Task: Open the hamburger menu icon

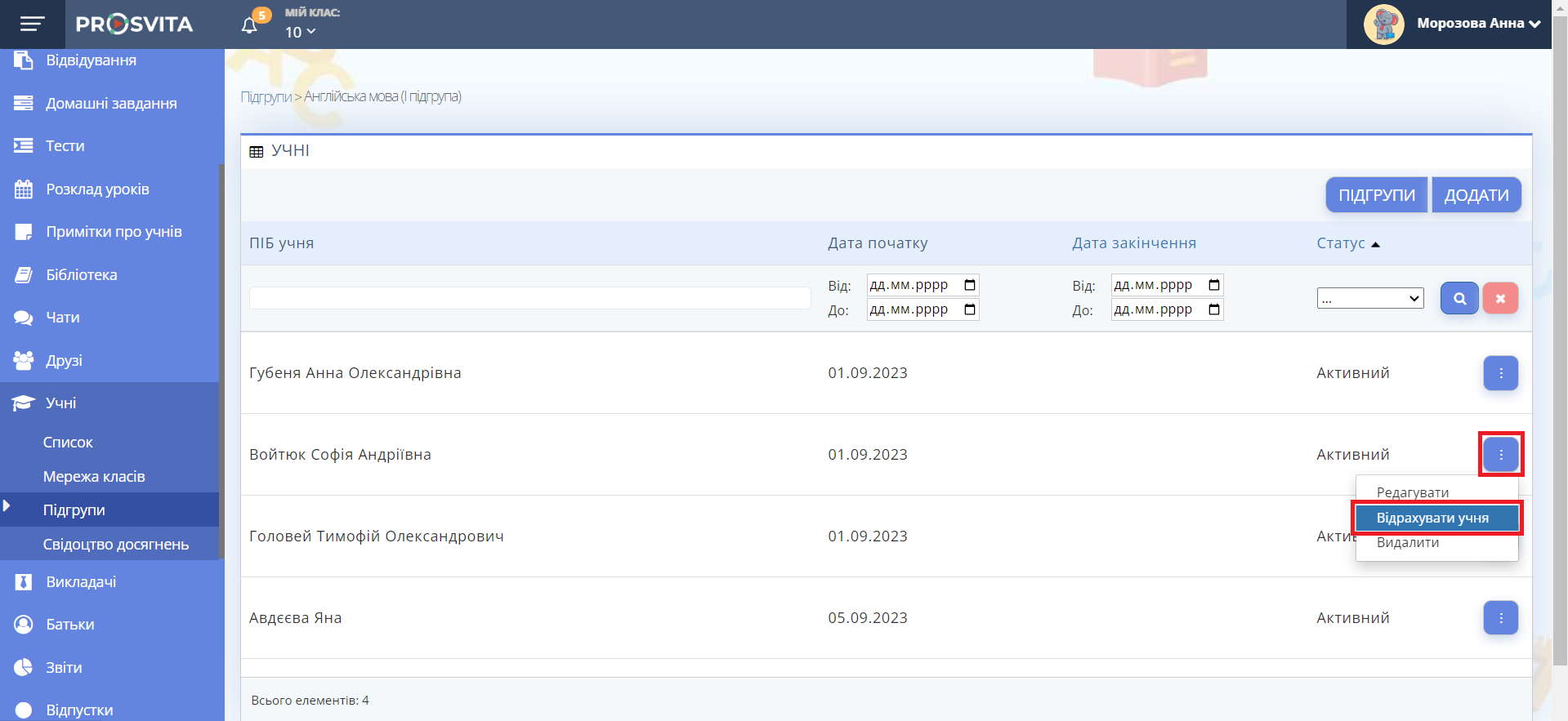Action: pyautogui.click(x=32, y=24)
